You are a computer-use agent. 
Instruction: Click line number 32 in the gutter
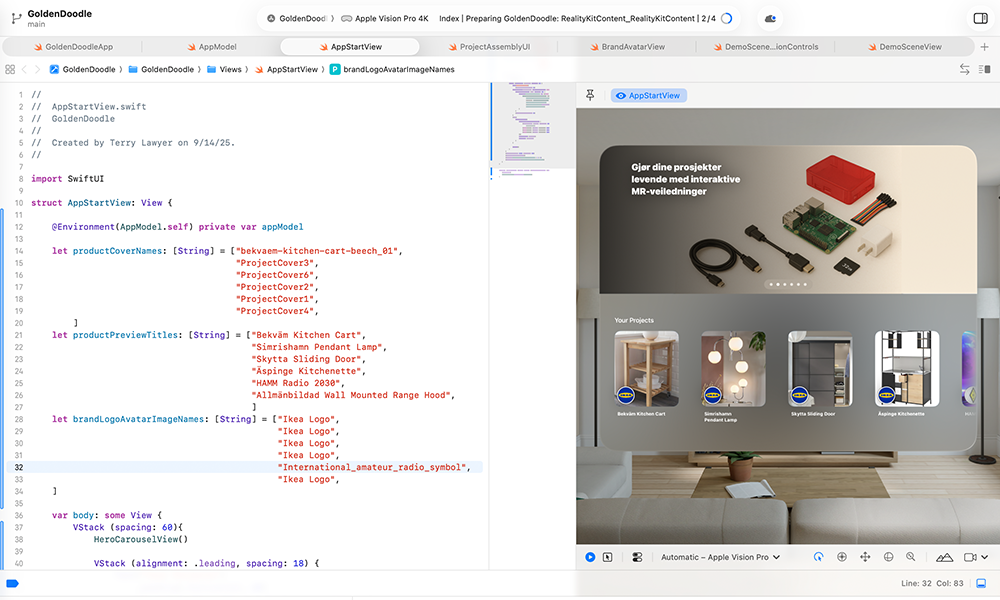point(18,467)
